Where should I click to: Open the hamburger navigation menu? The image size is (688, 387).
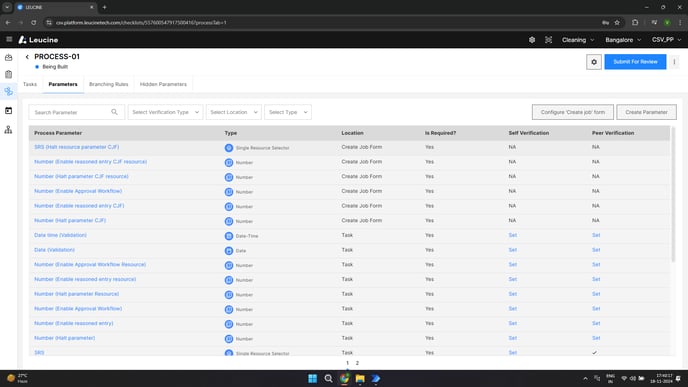tap(9, 39)
